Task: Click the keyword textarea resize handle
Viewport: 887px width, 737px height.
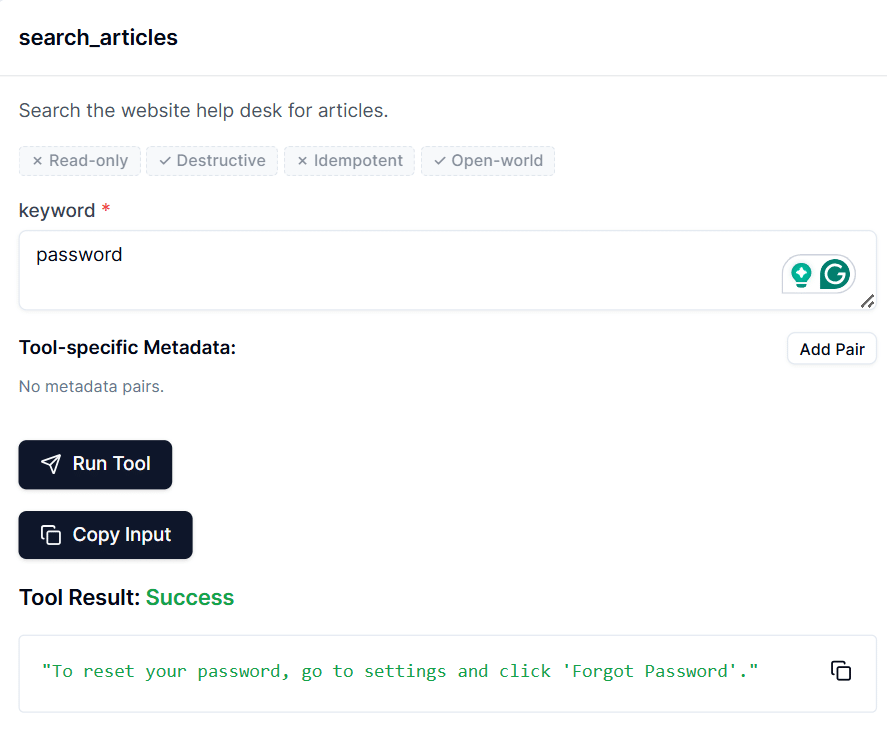Action: point(867,300)
